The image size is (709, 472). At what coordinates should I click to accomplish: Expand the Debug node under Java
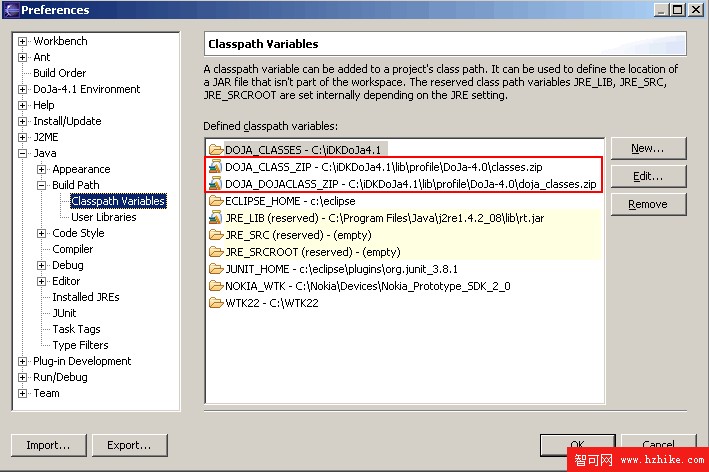(x=41, y=265)
